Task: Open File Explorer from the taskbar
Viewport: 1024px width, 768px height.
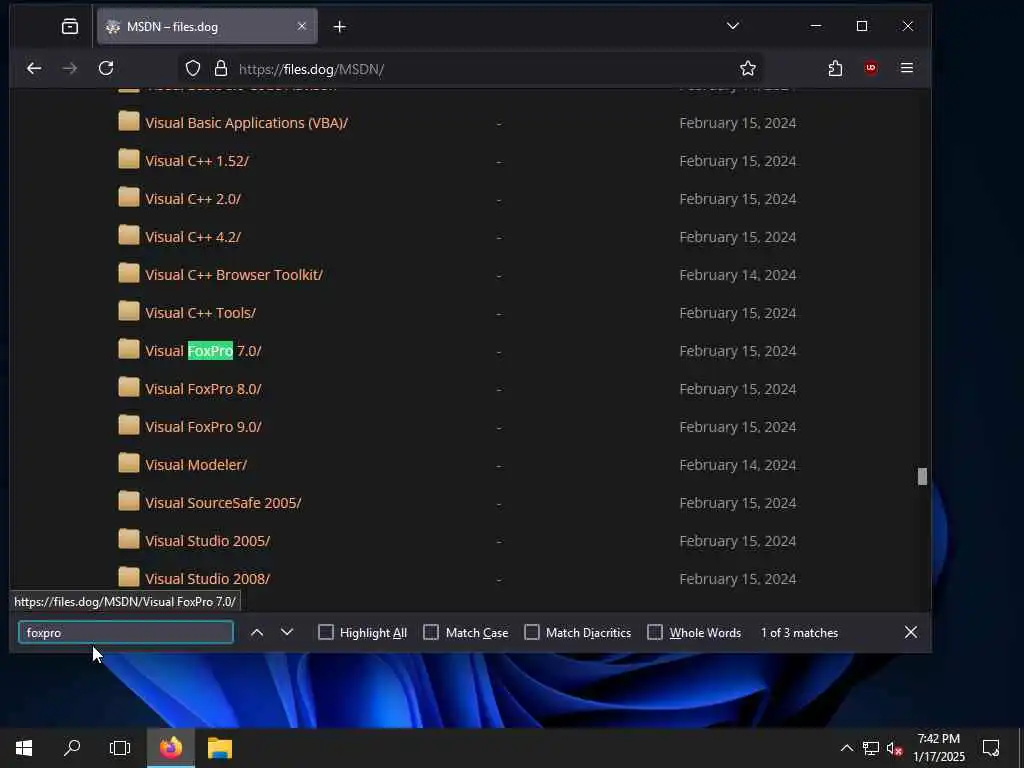Action: pyautogui.click(x=220, y=748)
